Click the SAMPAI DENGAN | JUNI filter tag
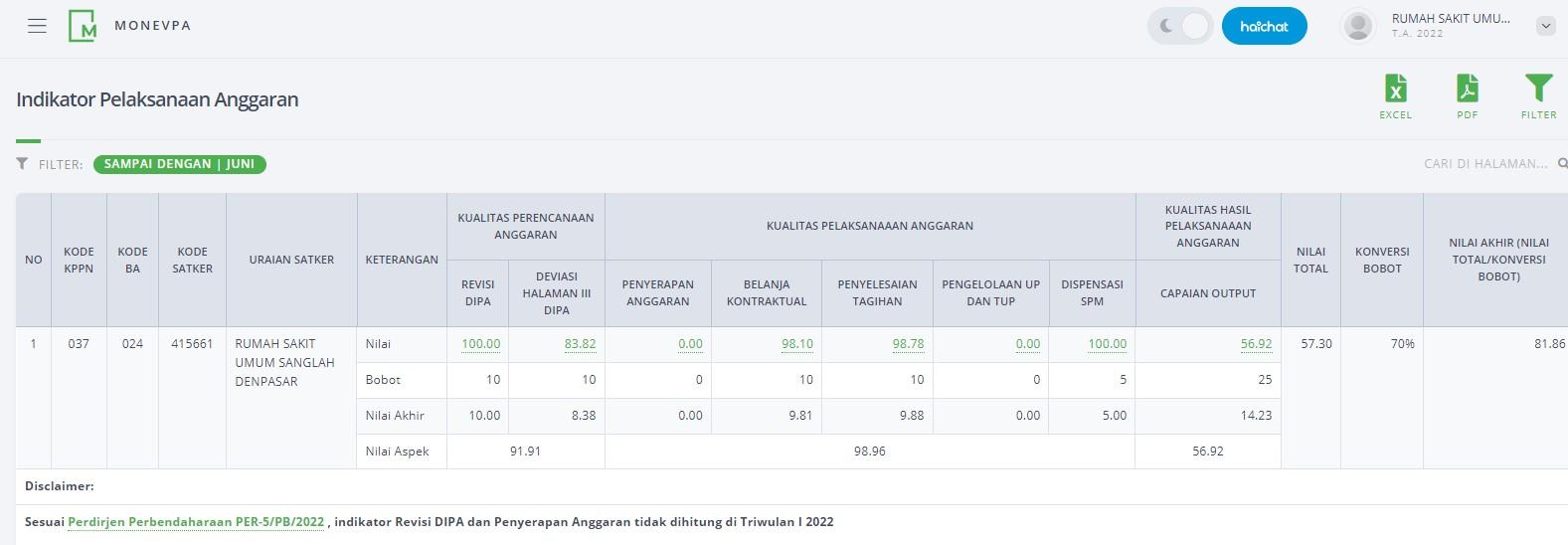Image resolution: width=1568 pixels, height=545 pixels. 180,164
